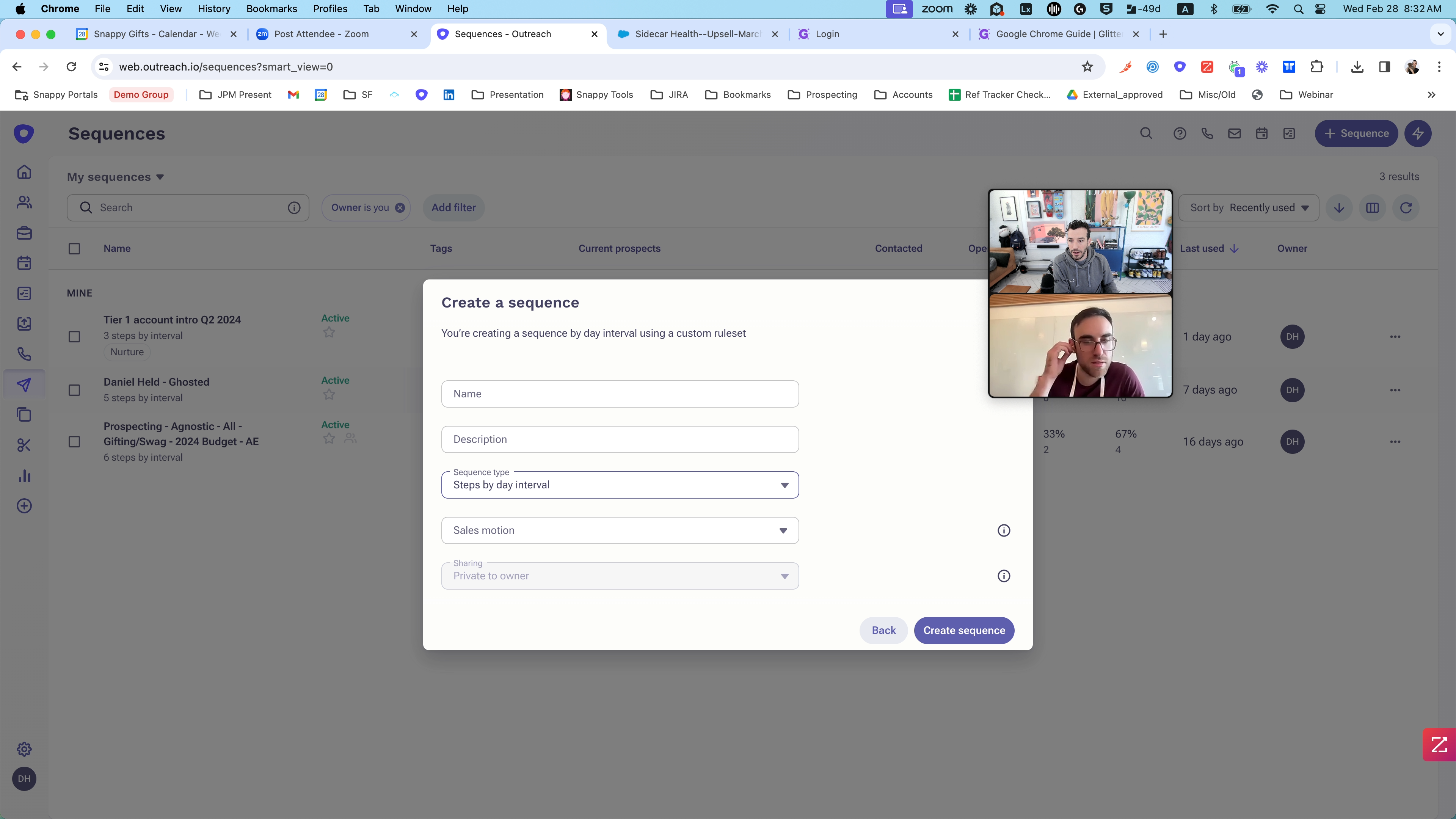Open Prospects page in sidebar
Image resolution: width=1456 pixels, height=819 pixels.
[24, 202]
